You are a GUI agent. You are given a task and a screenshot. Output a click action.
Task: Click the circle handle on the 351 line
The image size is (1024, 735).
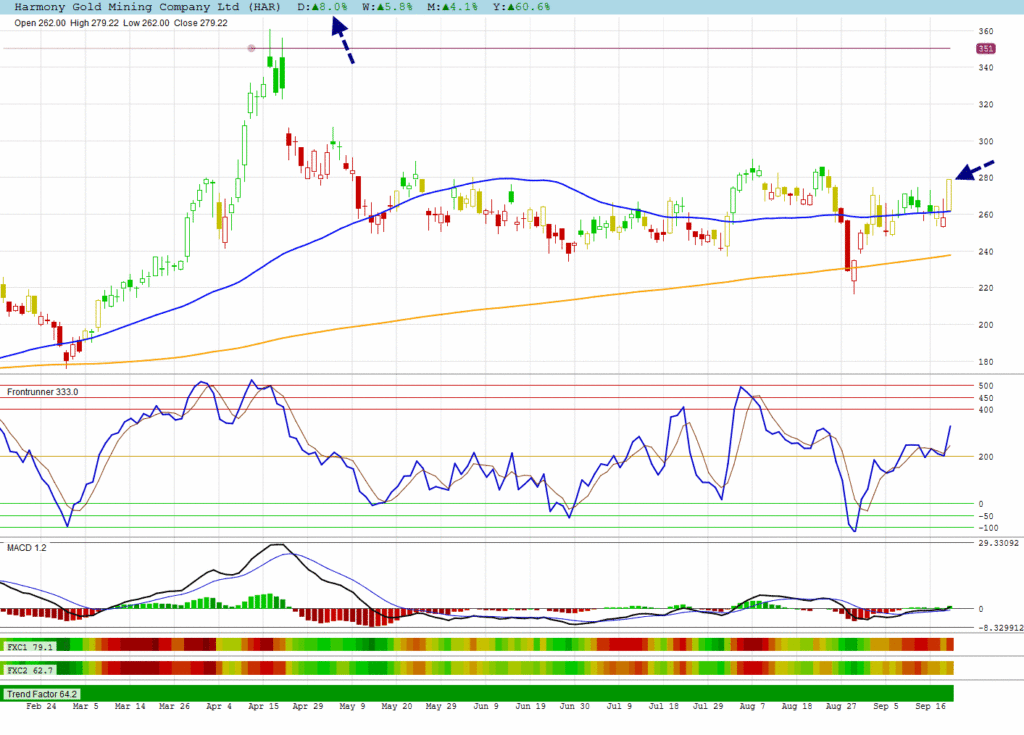251,48
